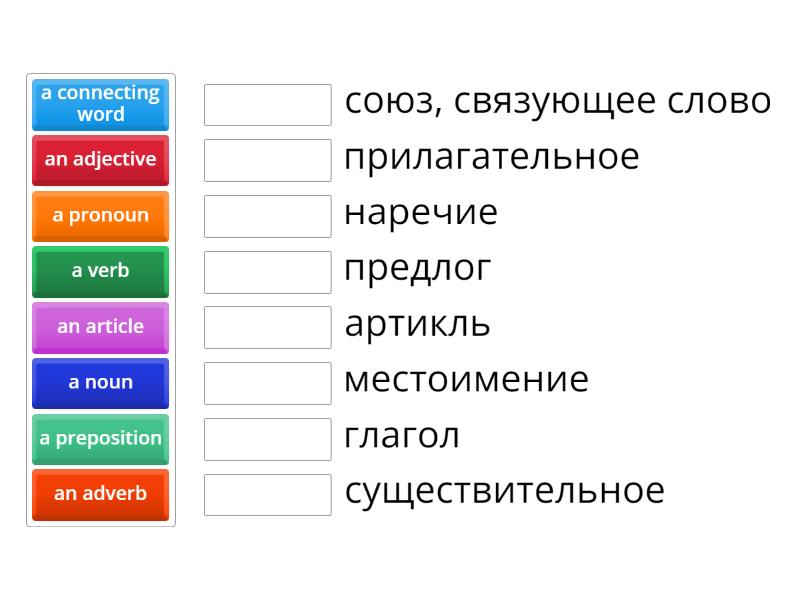Select the 'a verb' green tile

pos(100,271)
